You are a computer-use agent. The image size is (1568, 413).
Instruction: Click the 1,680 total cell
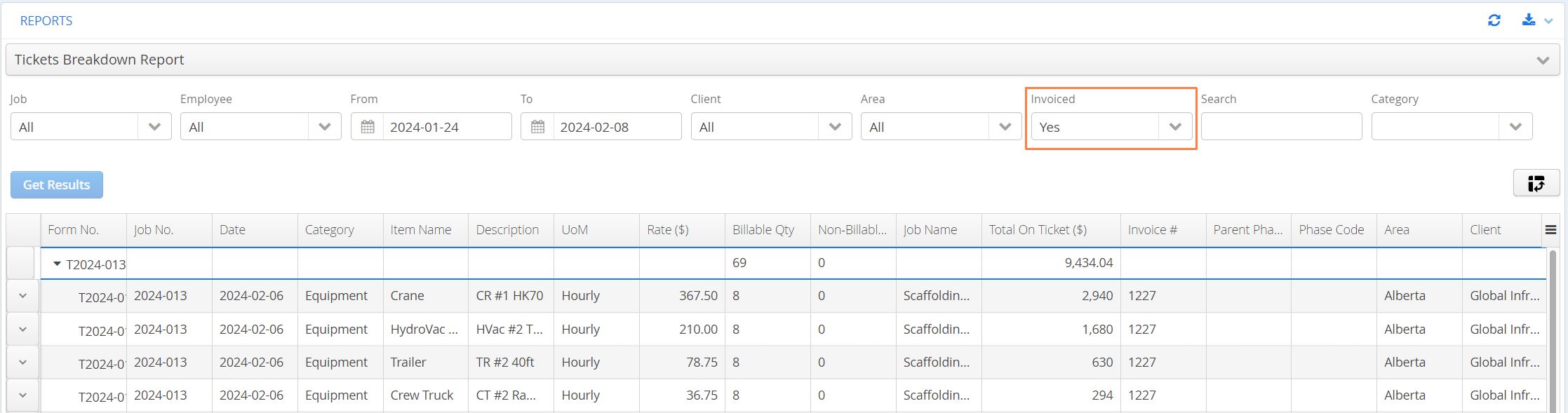click(1051, 329)
